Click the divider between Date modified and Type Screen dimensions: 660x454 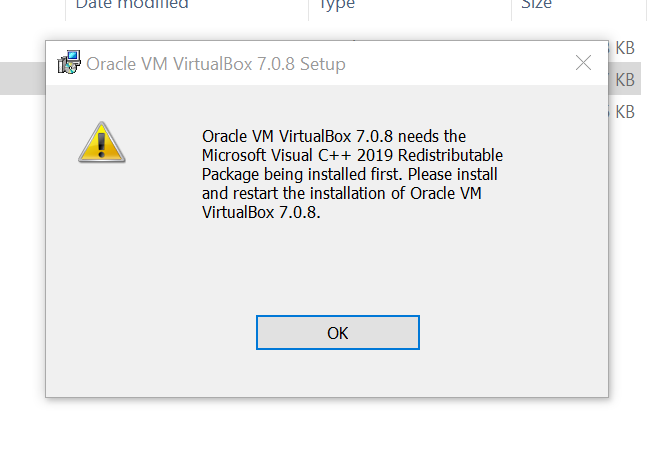click(x=309, y=8)
